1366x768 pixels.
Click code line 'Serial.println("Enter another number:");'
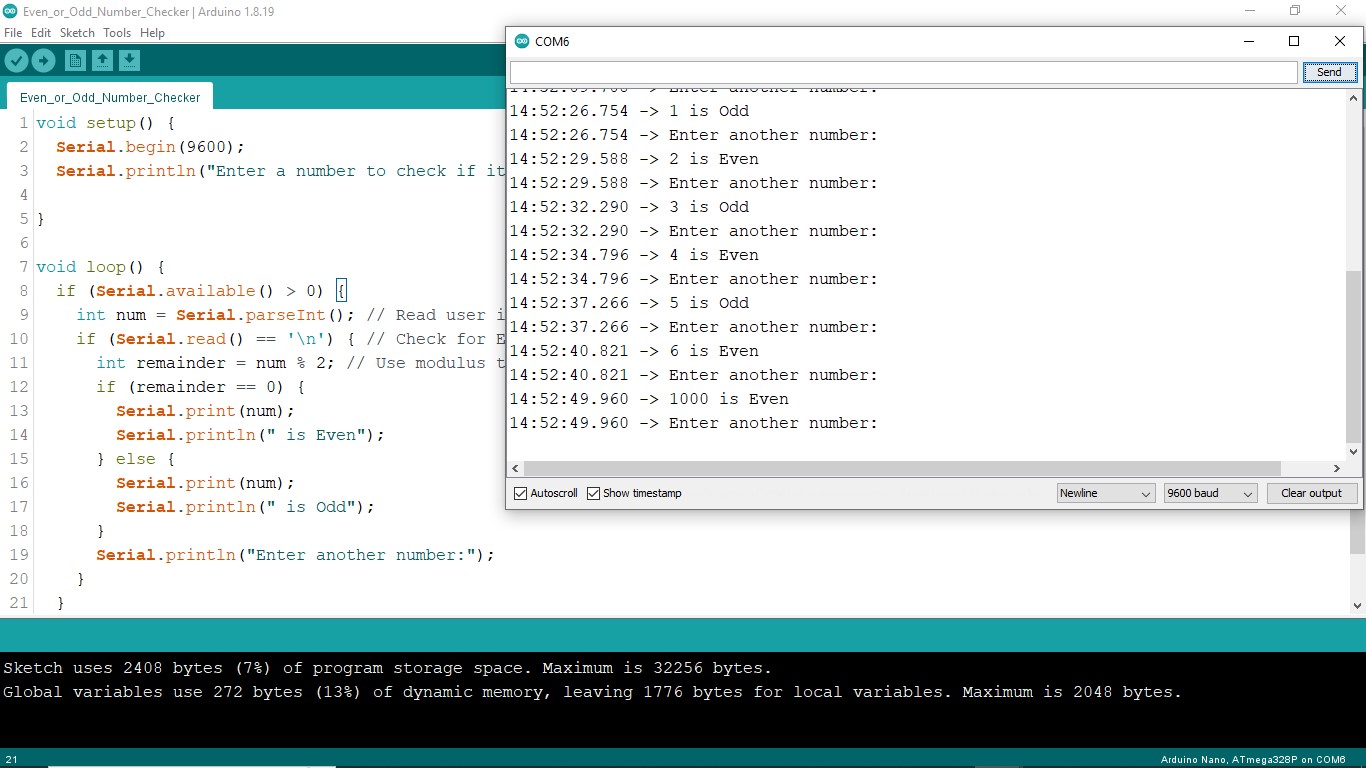click(x=295, y=555)
